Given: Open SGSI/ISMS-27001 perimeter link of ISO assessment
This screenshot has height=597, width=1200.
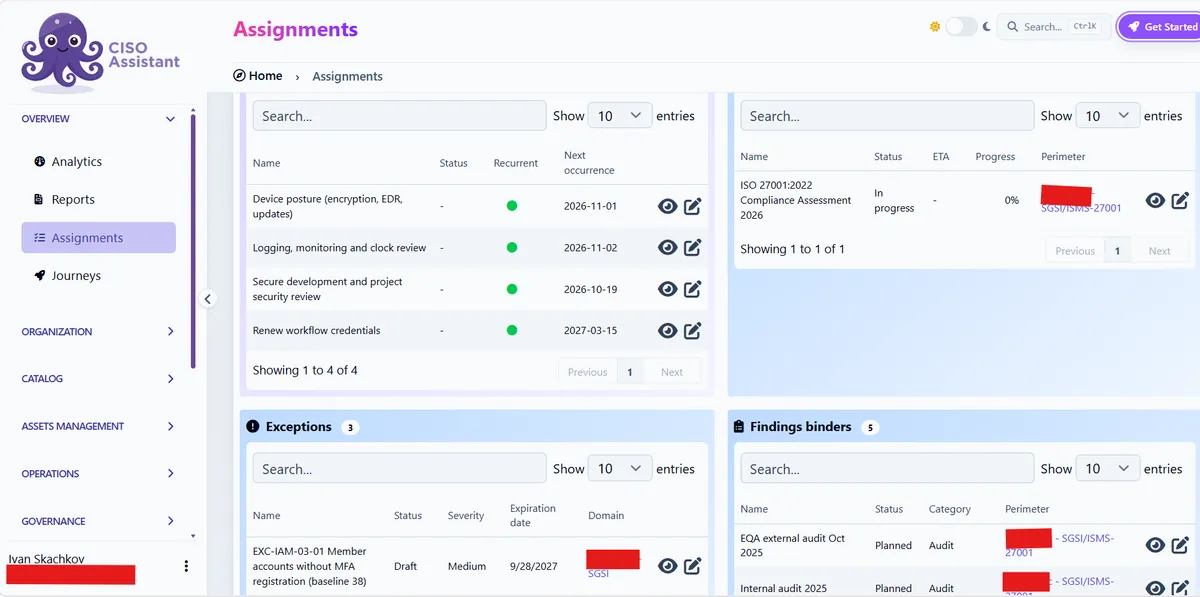Looking at the screenshot, I should pos(1081,208).
